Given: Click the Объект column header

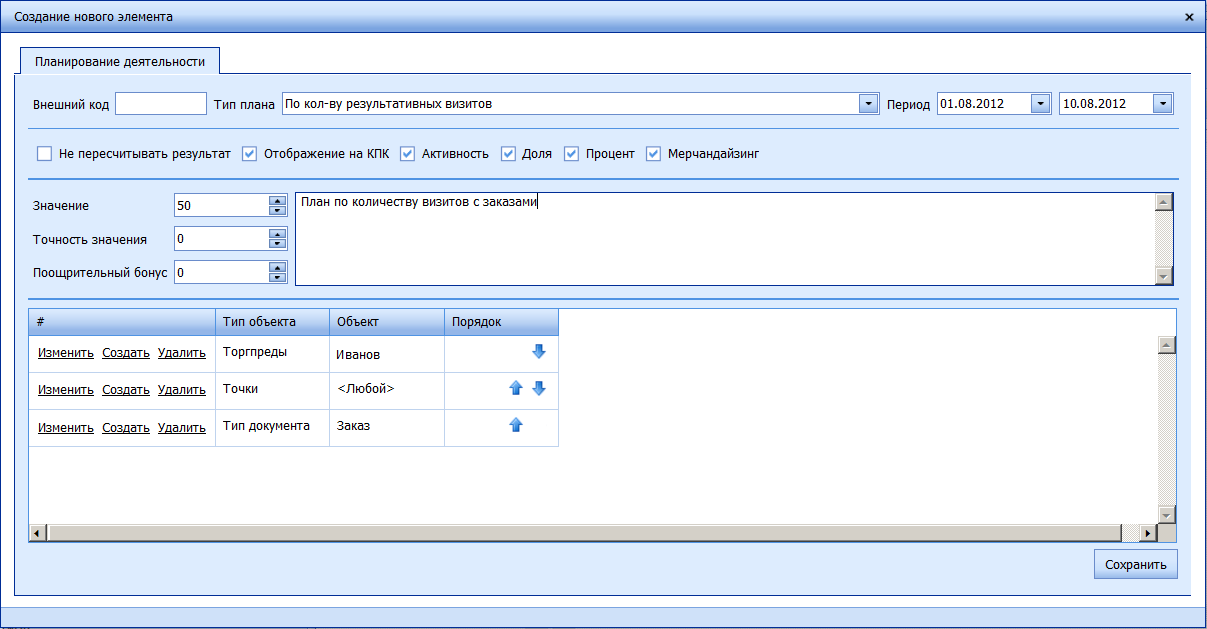Looking at the screenshot, I should [x=386, y=322].
